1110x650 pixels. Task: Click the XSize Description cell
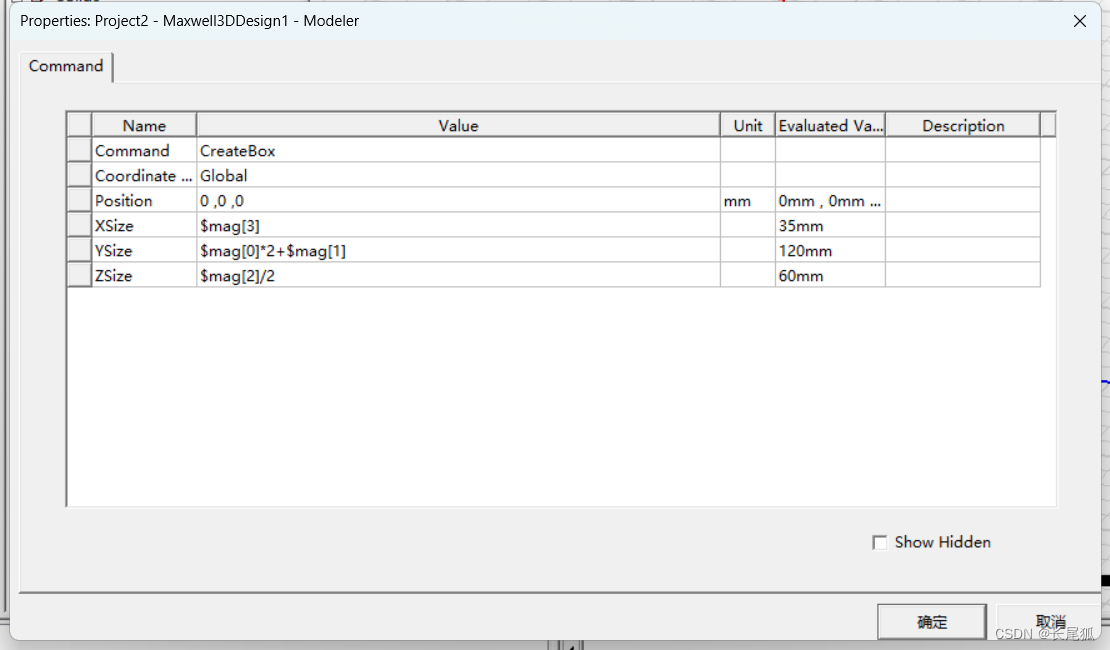(962, 226)
